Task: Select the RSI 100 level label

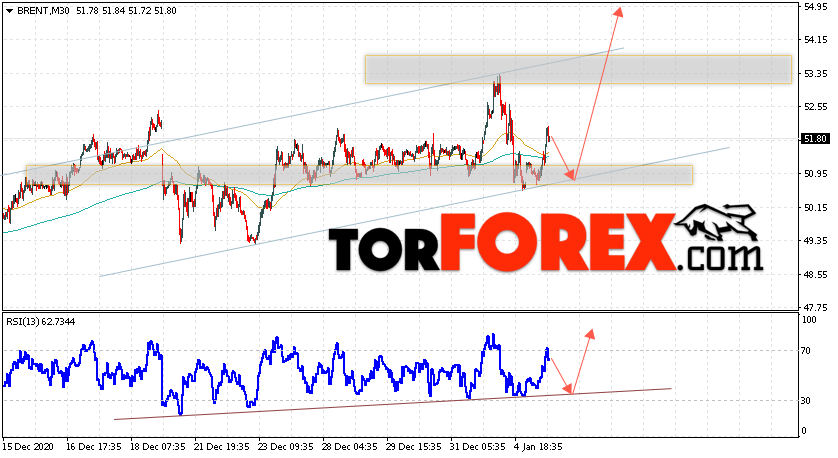Action: pyautogui.click(x=809, y=320)
